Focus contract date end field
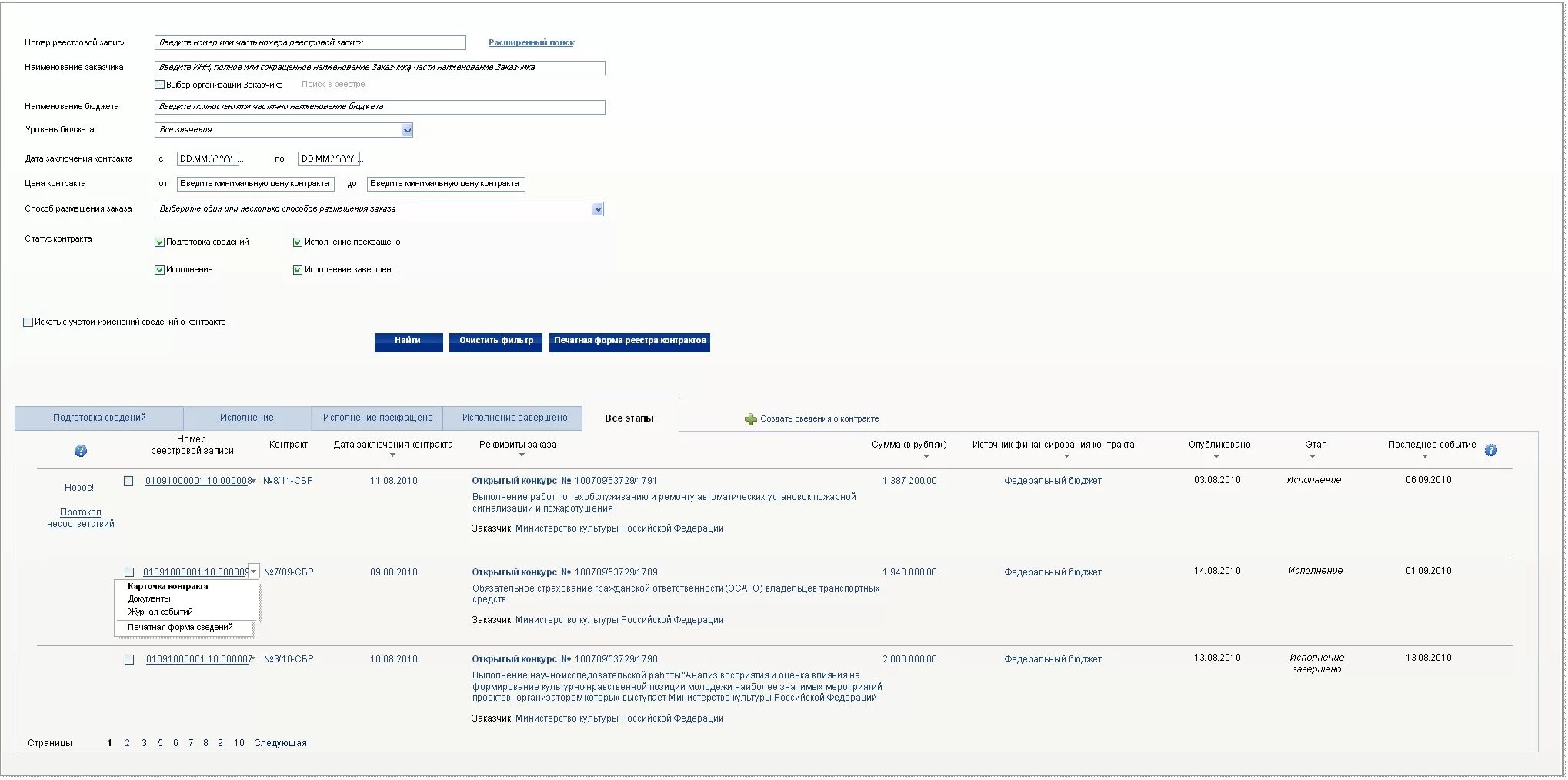Viewport: 1568px width, 780px height. [x=329, y=159]
